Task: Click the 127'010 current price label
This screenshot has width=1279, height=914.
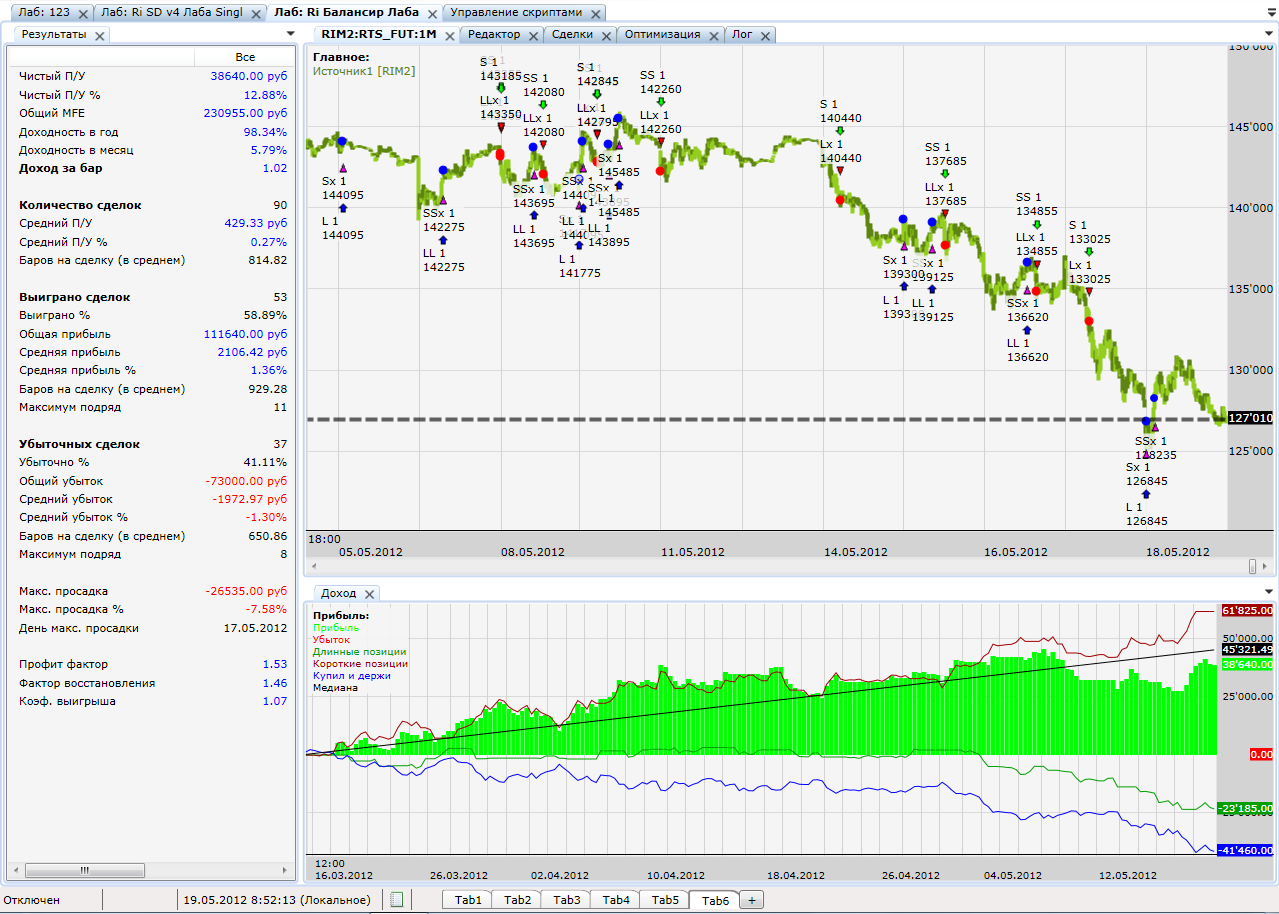Action: [1251, 418]
